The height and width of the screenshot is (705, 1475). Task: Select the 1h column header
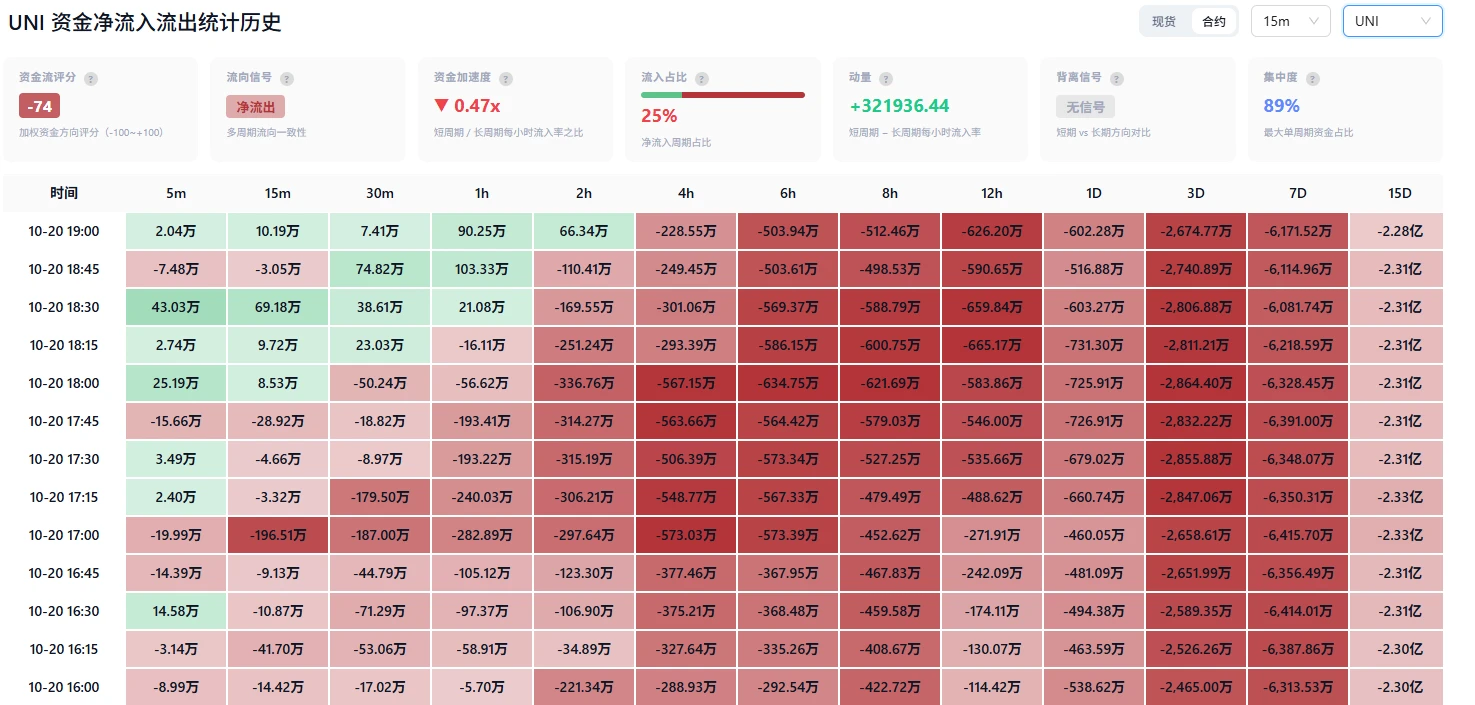click(x=482, y=193)
